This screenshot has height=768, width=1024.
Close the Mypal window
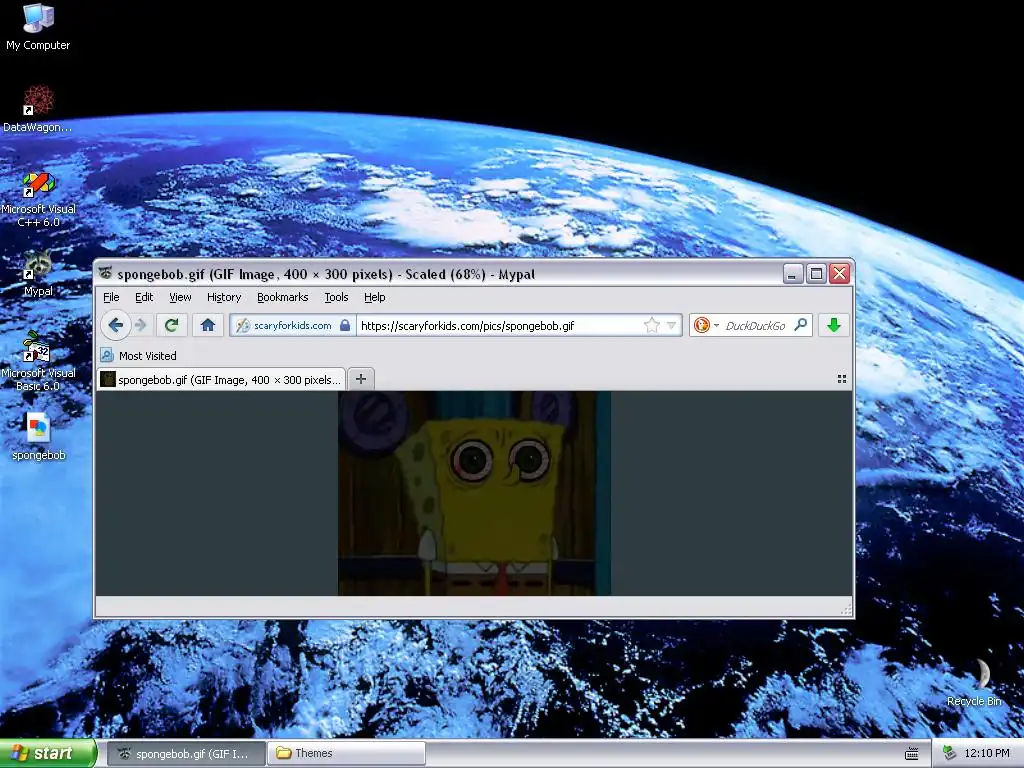(840, 274)
